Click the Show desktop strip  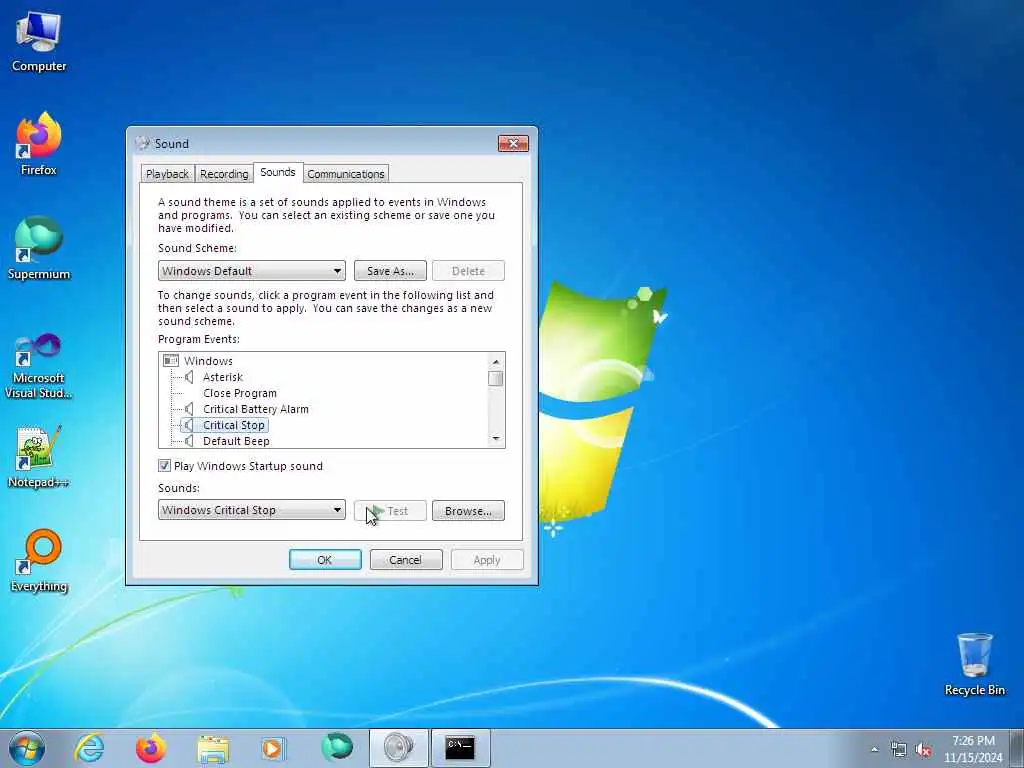[1017, 748]
